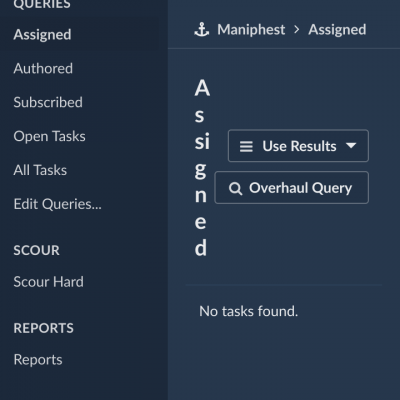
Task: Open the Use Results menu button
Action: [298, 146]
